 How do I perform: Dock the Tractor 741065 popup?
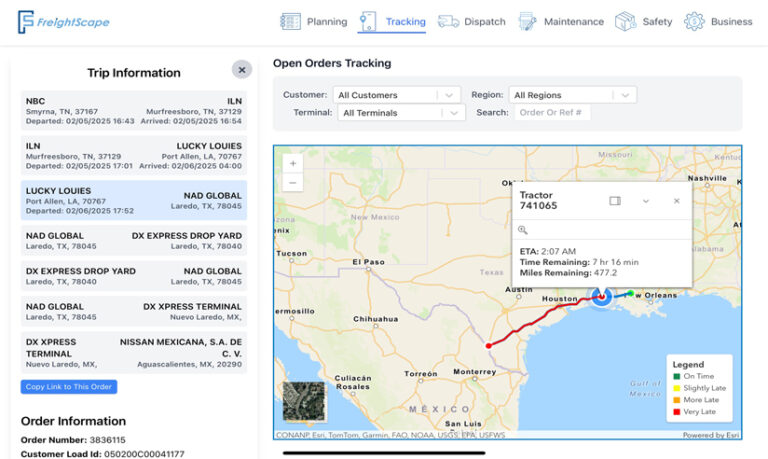tap(615, 201)
